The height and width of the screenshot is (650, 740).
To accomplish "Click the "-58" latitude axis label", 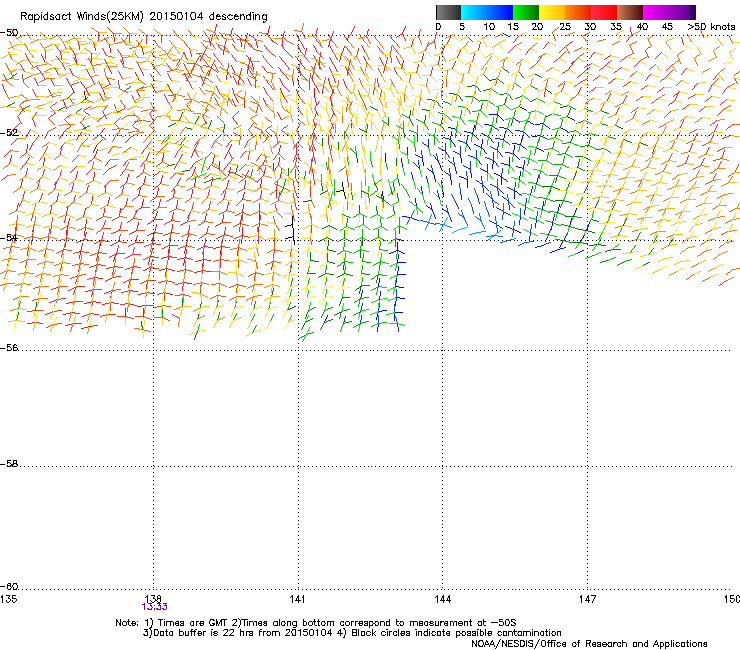I will [9, 464].
